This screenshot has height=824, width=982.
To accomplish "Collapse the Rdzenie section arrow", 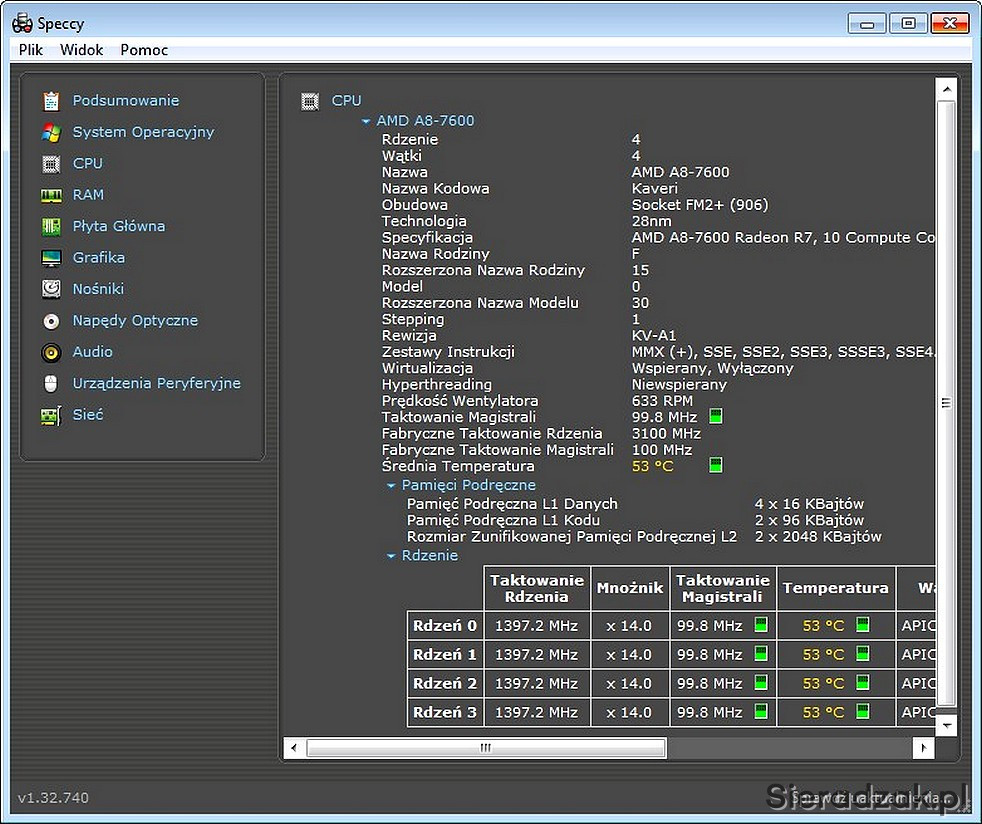I will (391, 556).
